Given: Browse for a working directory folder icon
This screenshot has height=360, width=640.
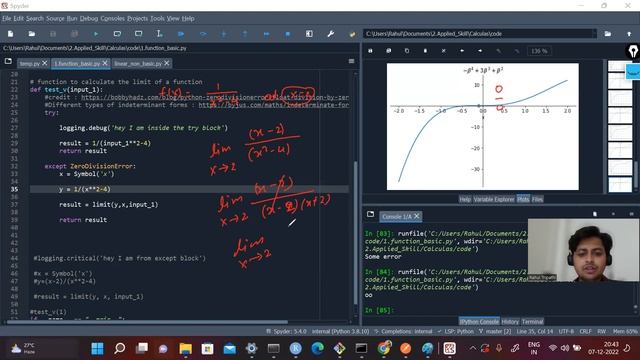Looking at the screenshot, I should point(608,34).
